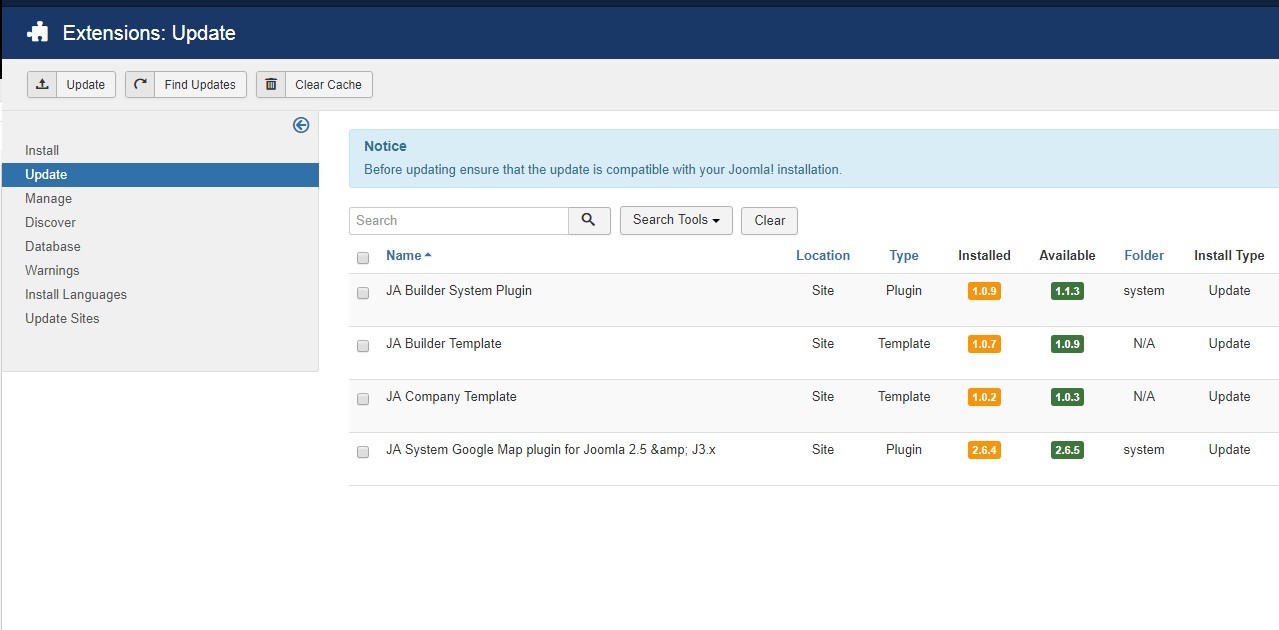
Task: Collapse the sidebar with the arrow icon
Action: [301, 124]
